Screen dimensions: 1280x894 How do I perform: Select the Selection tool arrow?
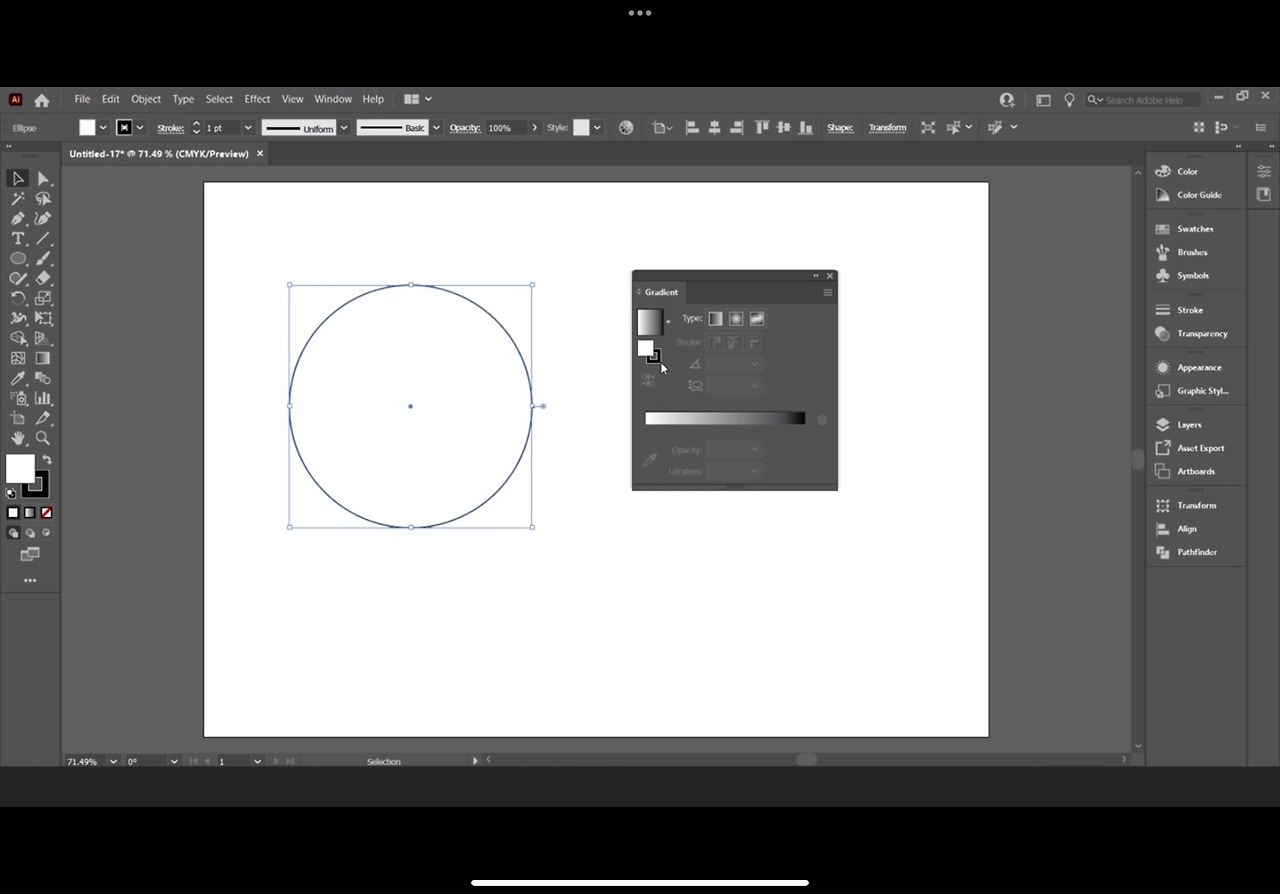[x=18, y=178]
